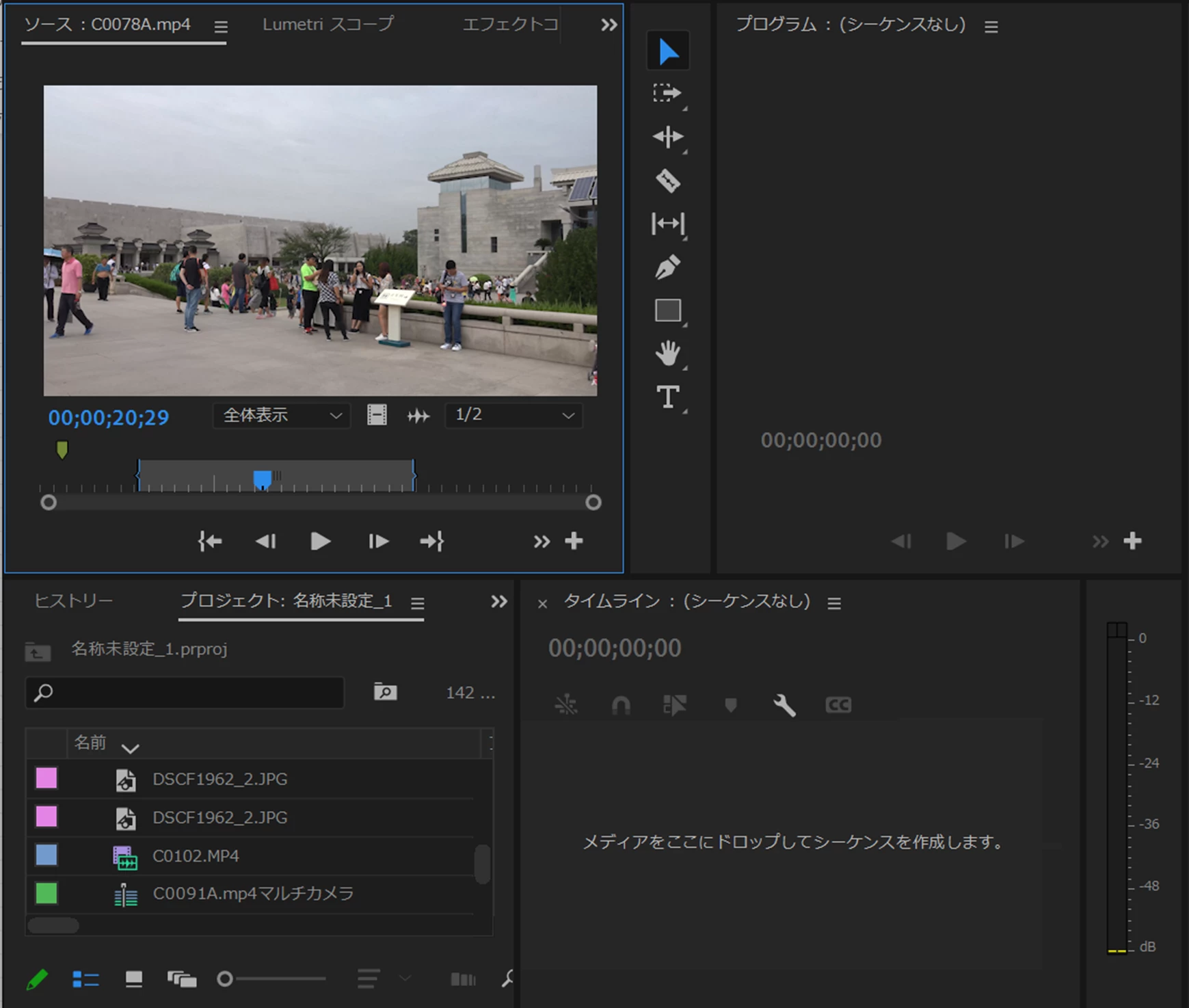Open the Source panel menu icon
1189x1008 pixels.
(x=220, y=27)
